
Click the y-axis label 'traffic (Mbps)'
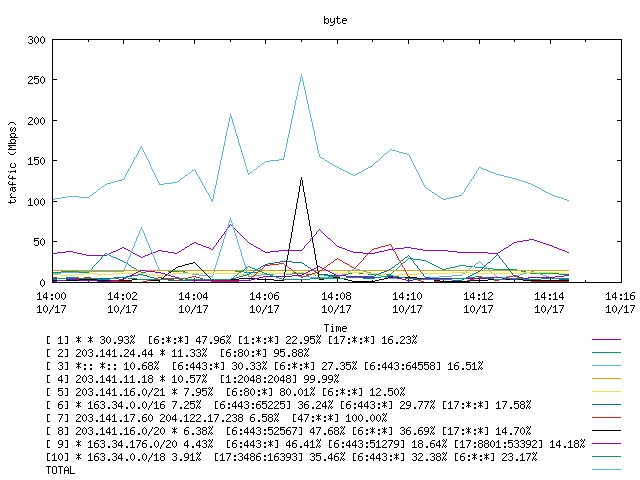click(x=13, y=162)
